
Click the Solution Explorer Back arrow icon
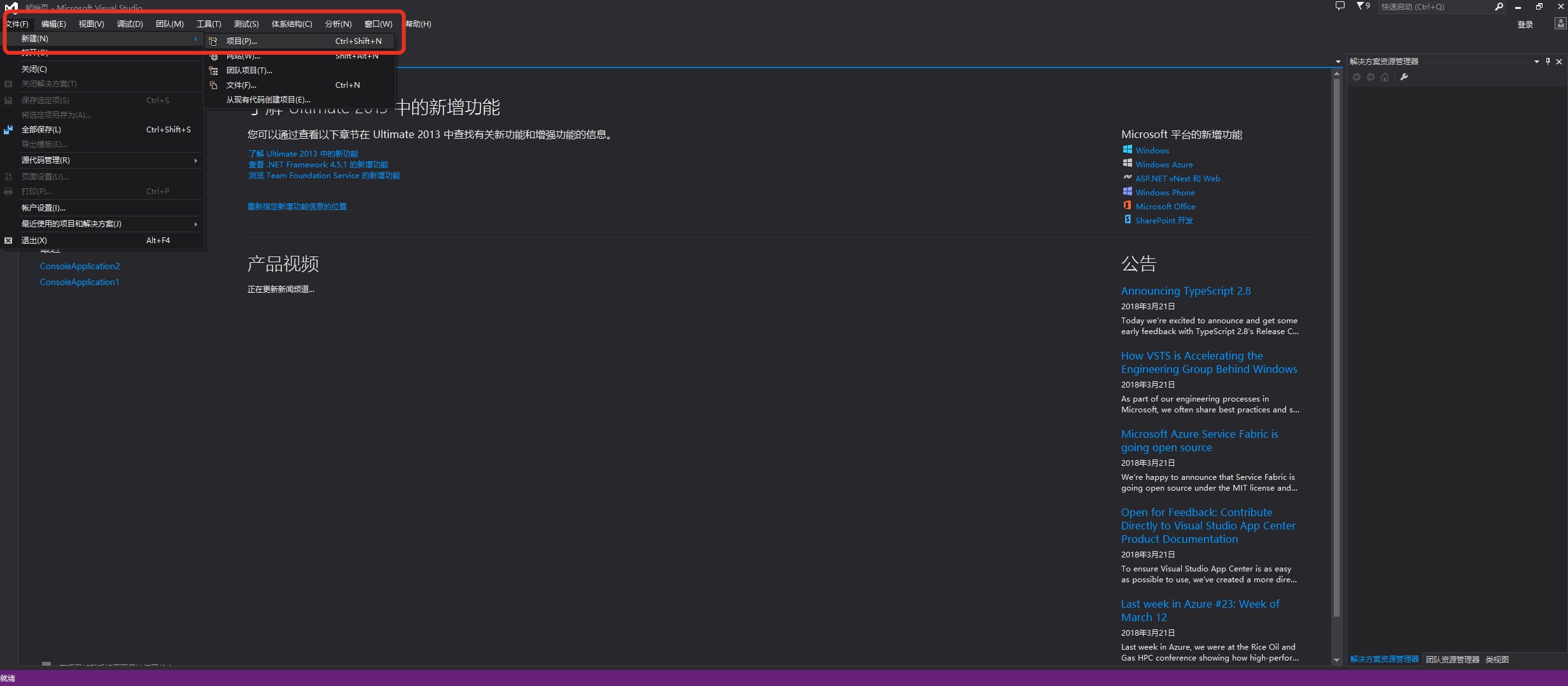1357,77
